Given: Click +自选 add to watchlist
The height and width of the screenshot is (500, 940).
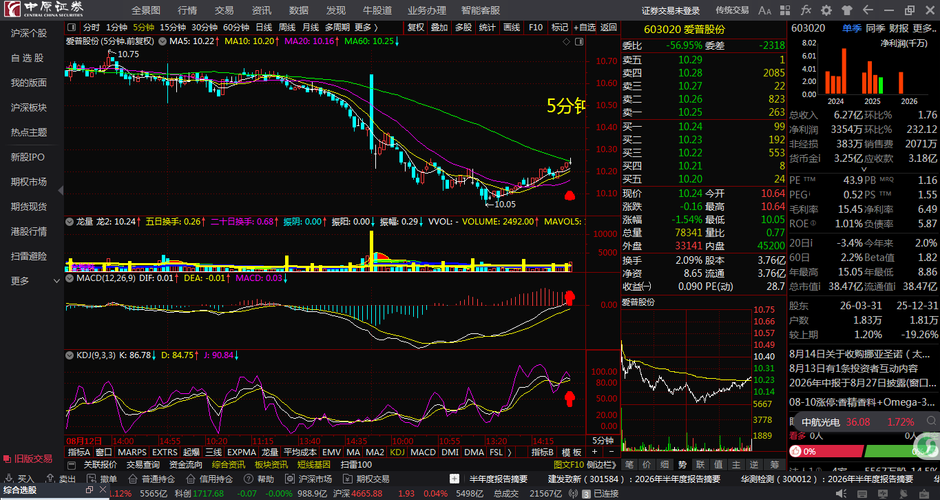Looking at the screenshot, I should coord(585,27).
